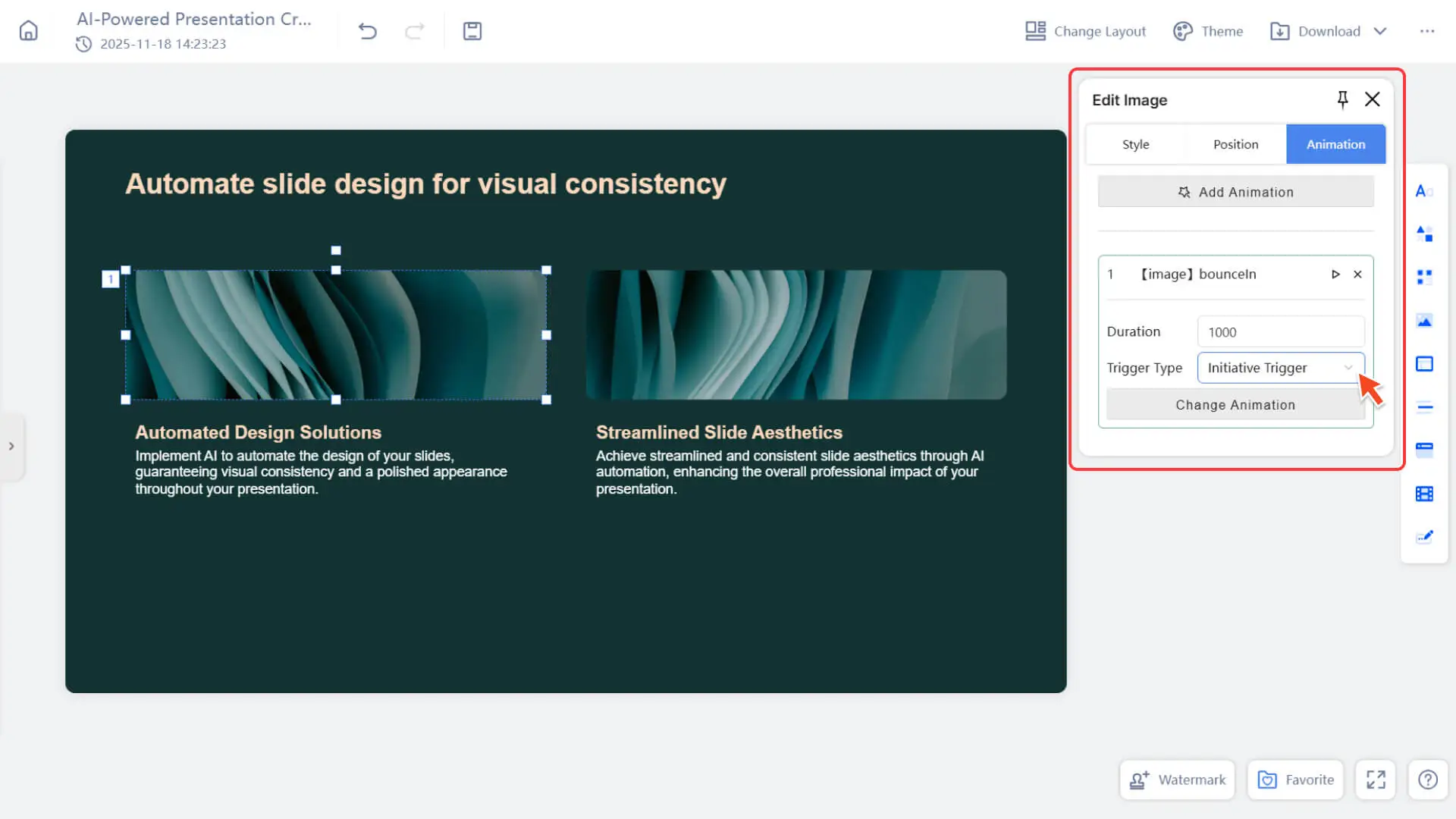Open version history via the clock icon

(83, 44)
